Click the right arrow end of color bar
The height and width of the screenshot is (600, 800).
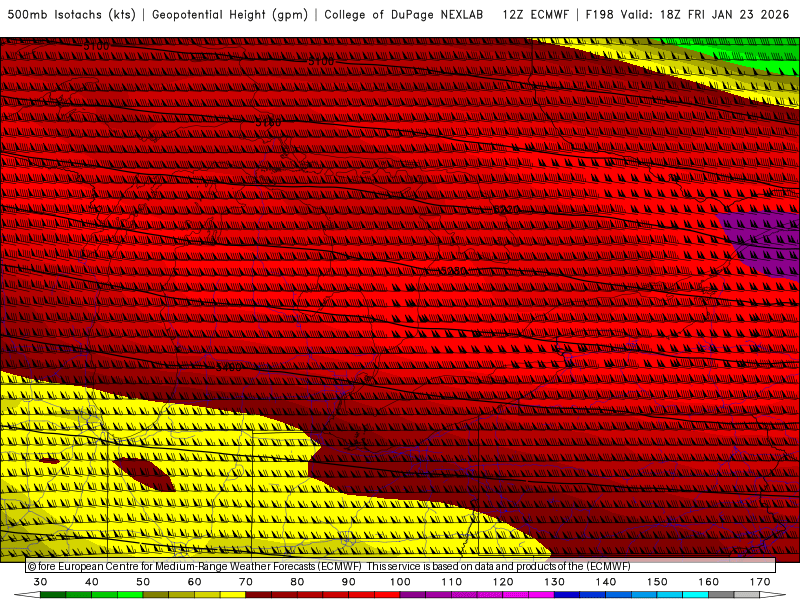point(773,595)
